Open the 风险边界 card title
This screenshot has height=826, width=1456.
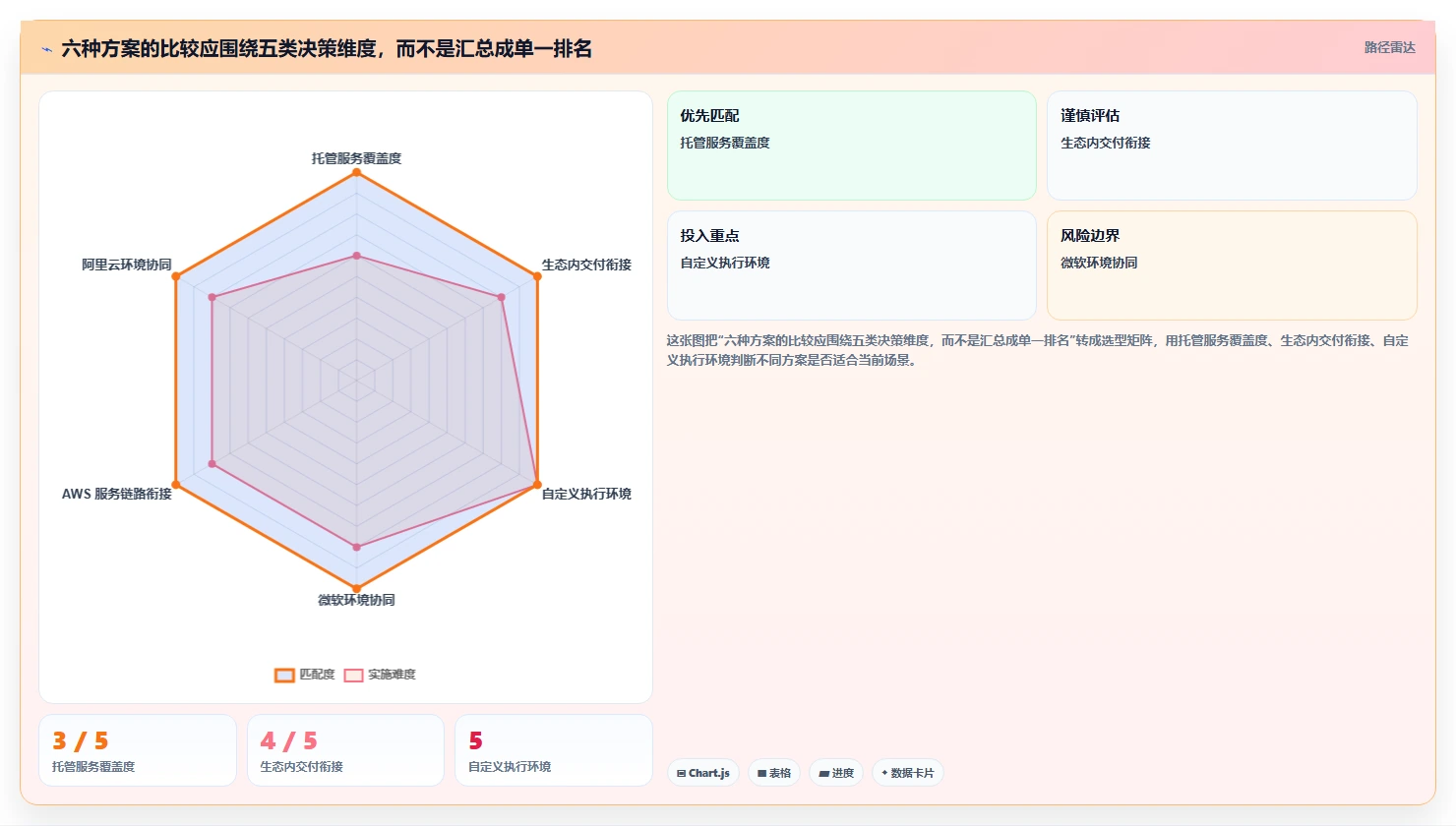pos(1090,236)
